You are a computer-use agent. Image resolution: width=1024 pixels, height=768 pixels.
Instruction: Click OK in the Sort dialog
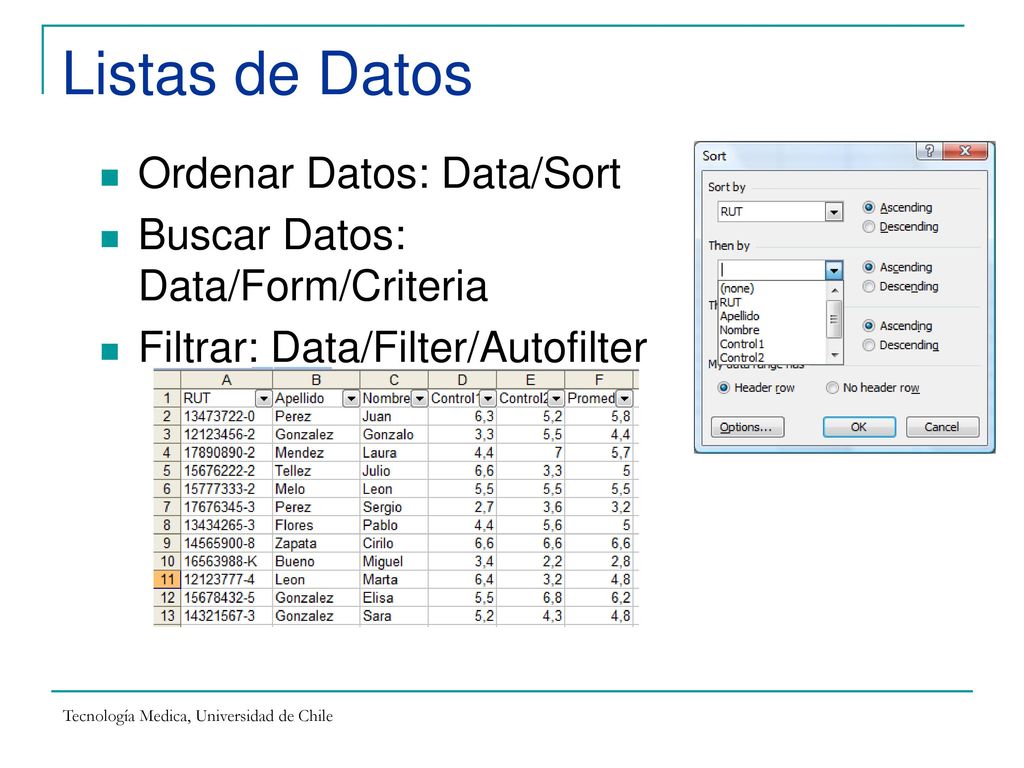(859, 427)
